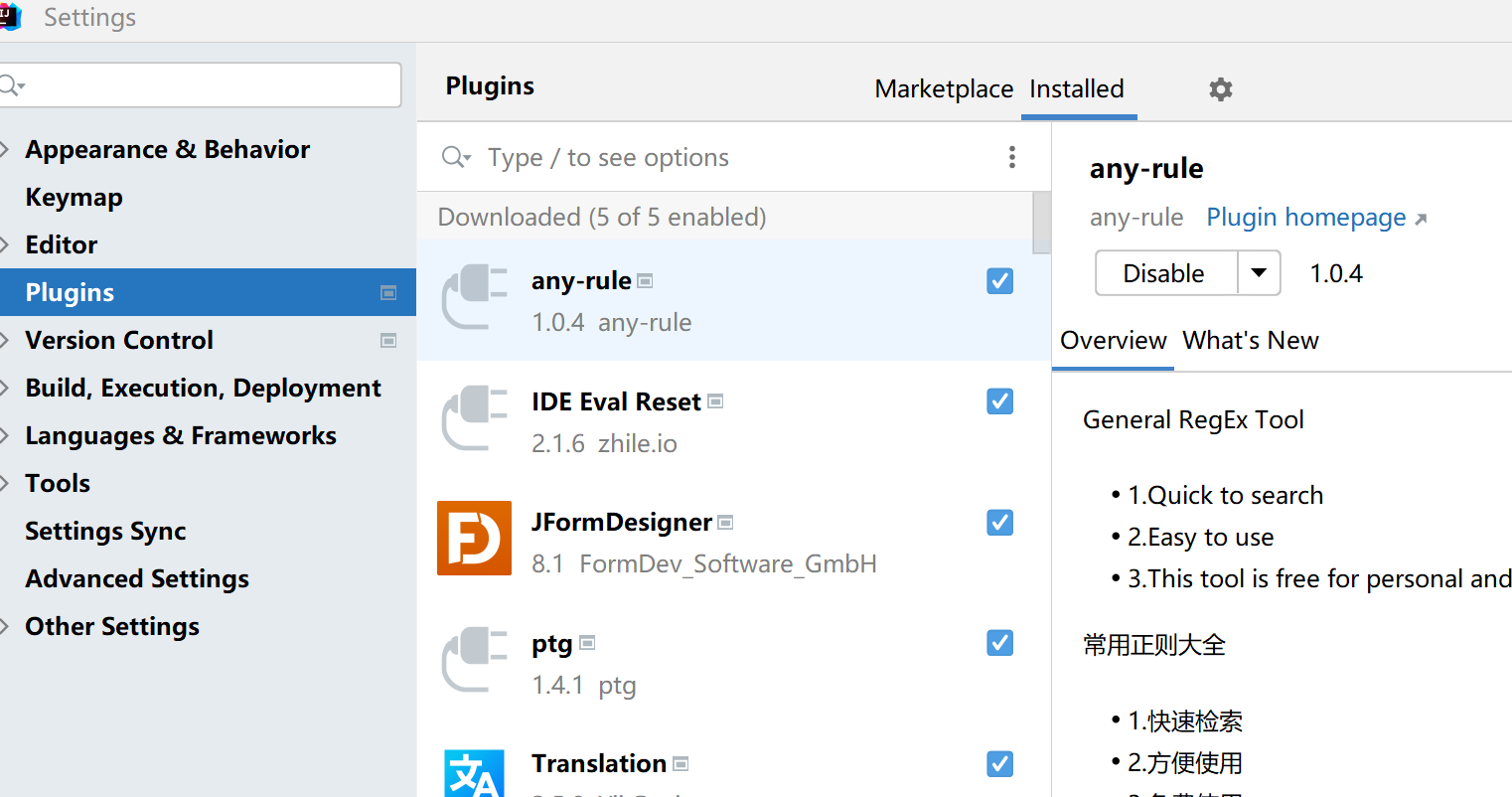Click the Disable button for any-rule
The image size is (1512, 797).
[1166, 273]
